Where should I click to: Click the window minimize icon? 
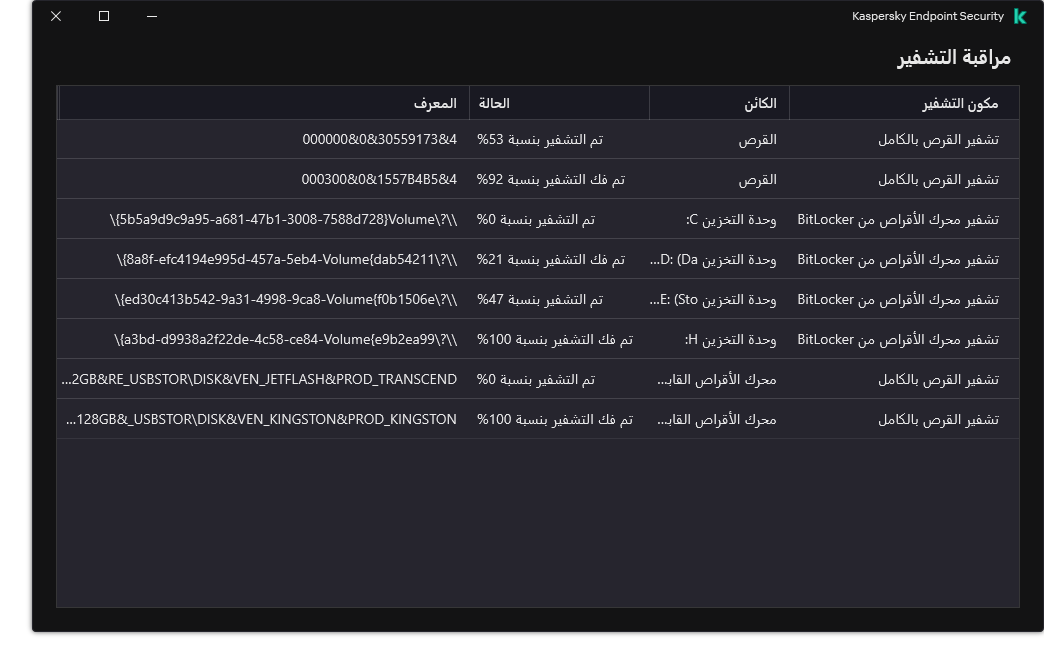click(150, 16)
